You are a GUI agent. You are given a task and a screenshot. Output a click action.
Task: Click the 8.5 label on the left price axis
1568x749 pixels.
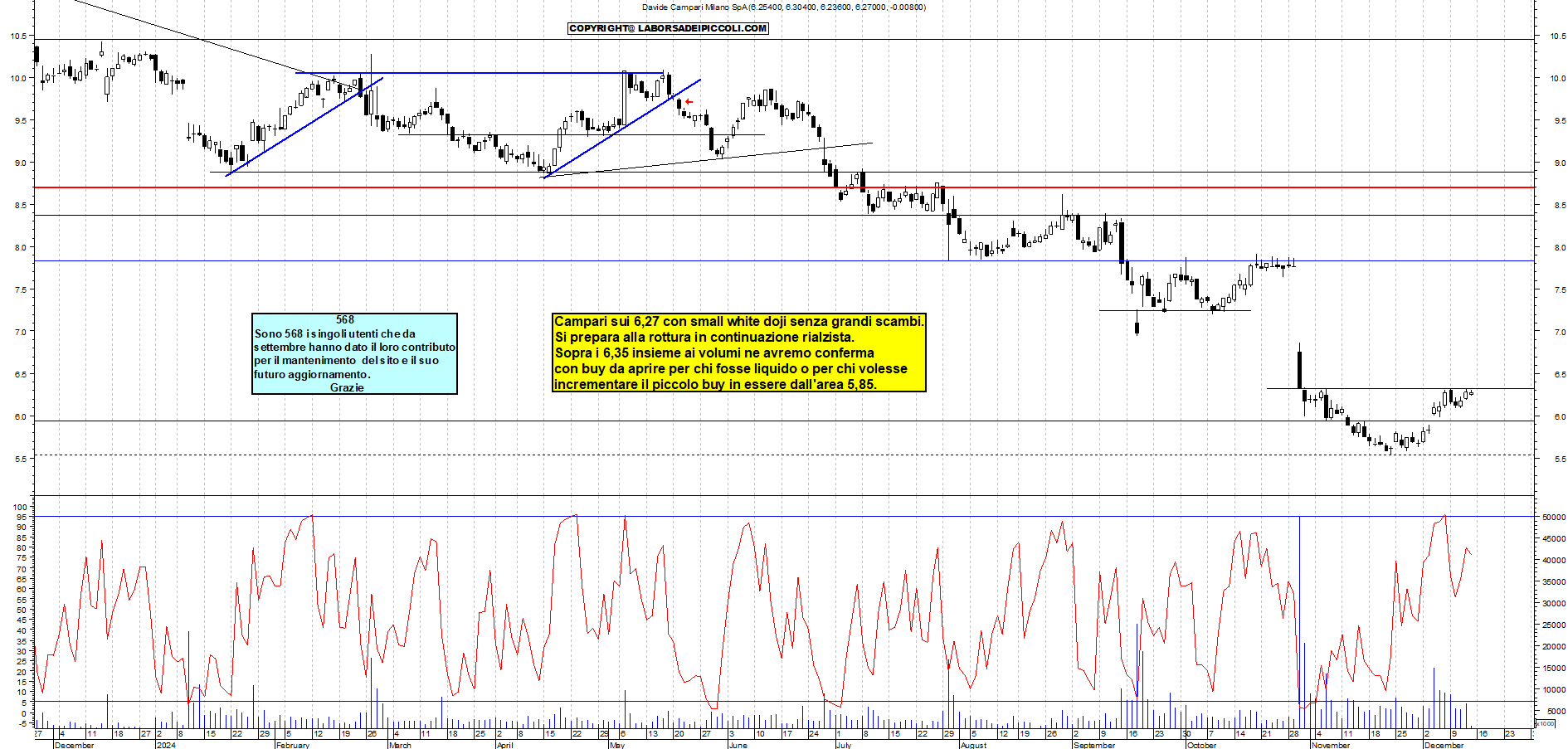19,205
